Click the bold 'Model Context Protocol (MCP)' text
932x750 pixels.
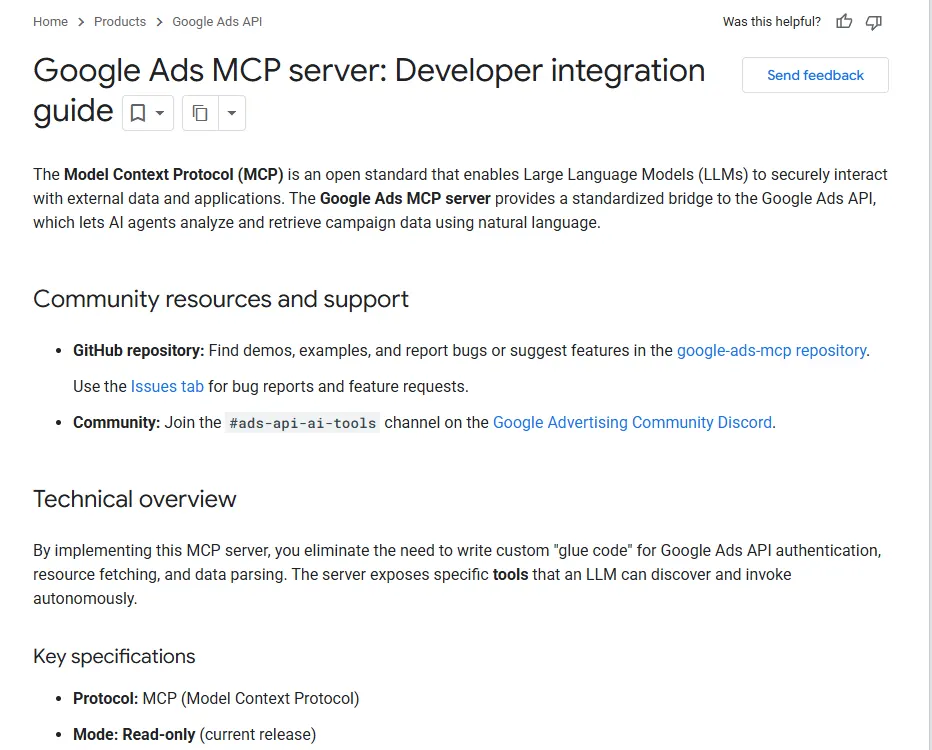[174, 175]
